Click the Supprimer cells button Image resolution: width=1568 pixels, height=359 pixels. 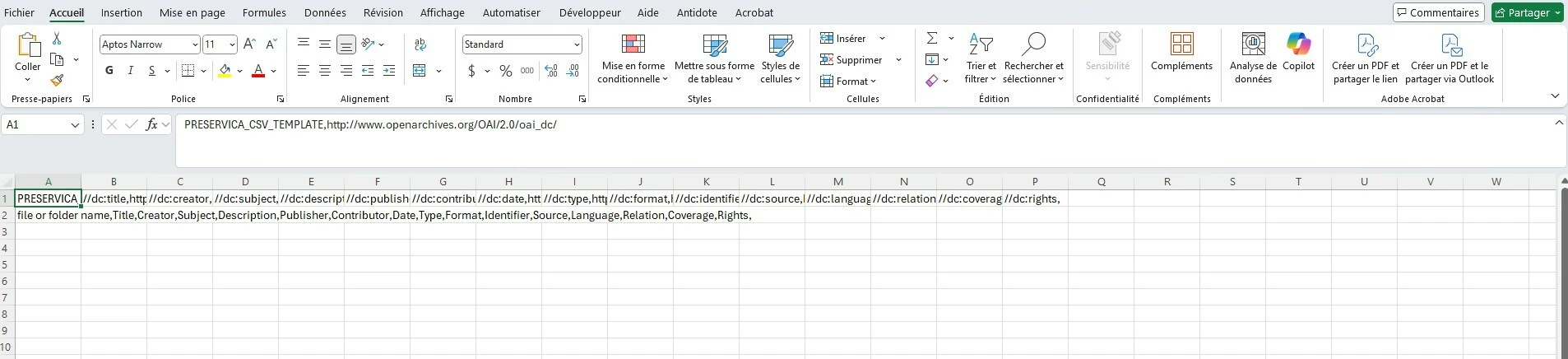click(851, 60)
